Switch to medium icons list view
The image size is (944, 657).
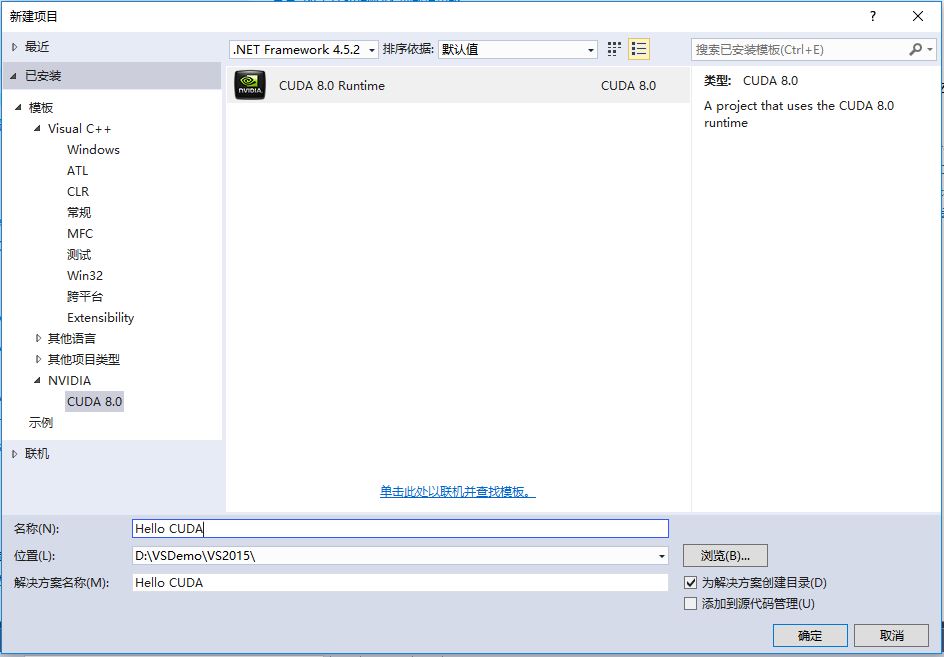tap(639, 49)
